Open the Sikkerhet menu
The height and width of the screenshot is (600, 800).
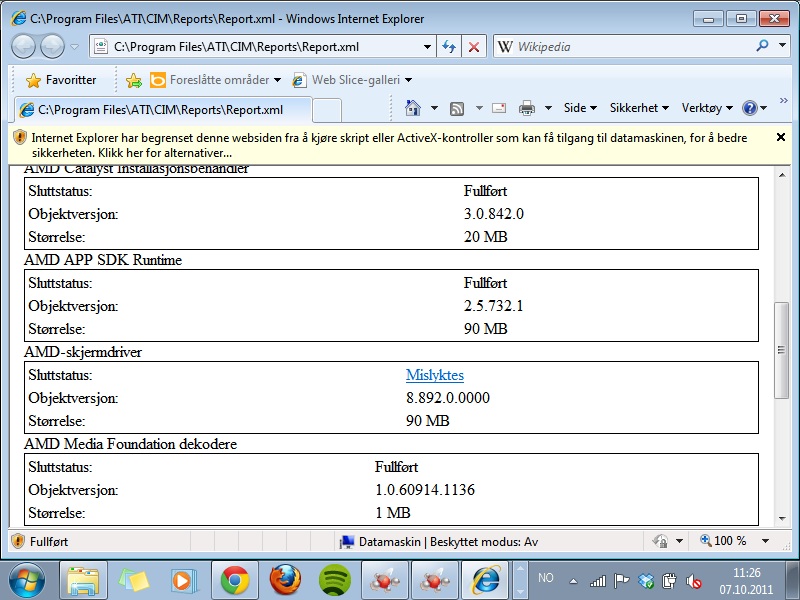[x=638, y=108]
